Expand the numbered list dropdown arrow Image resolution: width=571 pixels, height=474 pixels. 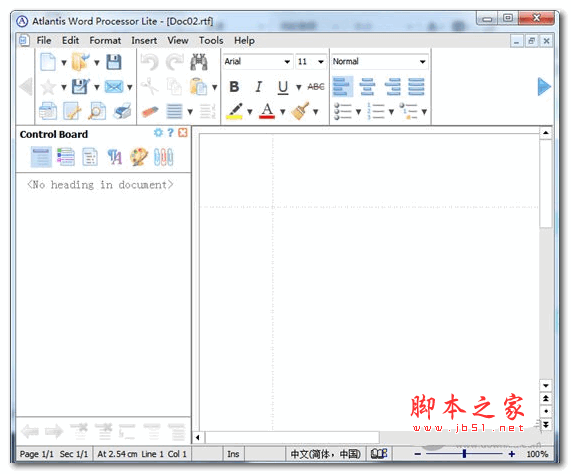[391, 111]
